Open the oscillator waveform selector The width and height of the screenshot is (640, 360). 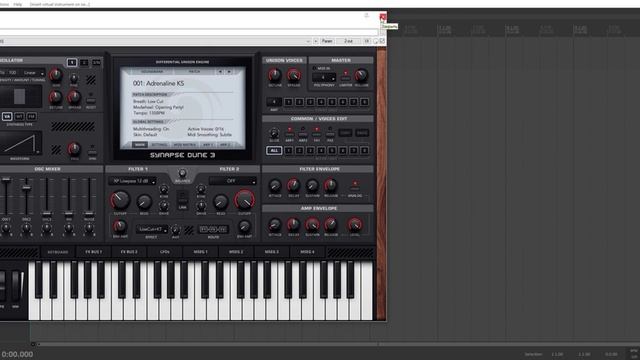20,143
